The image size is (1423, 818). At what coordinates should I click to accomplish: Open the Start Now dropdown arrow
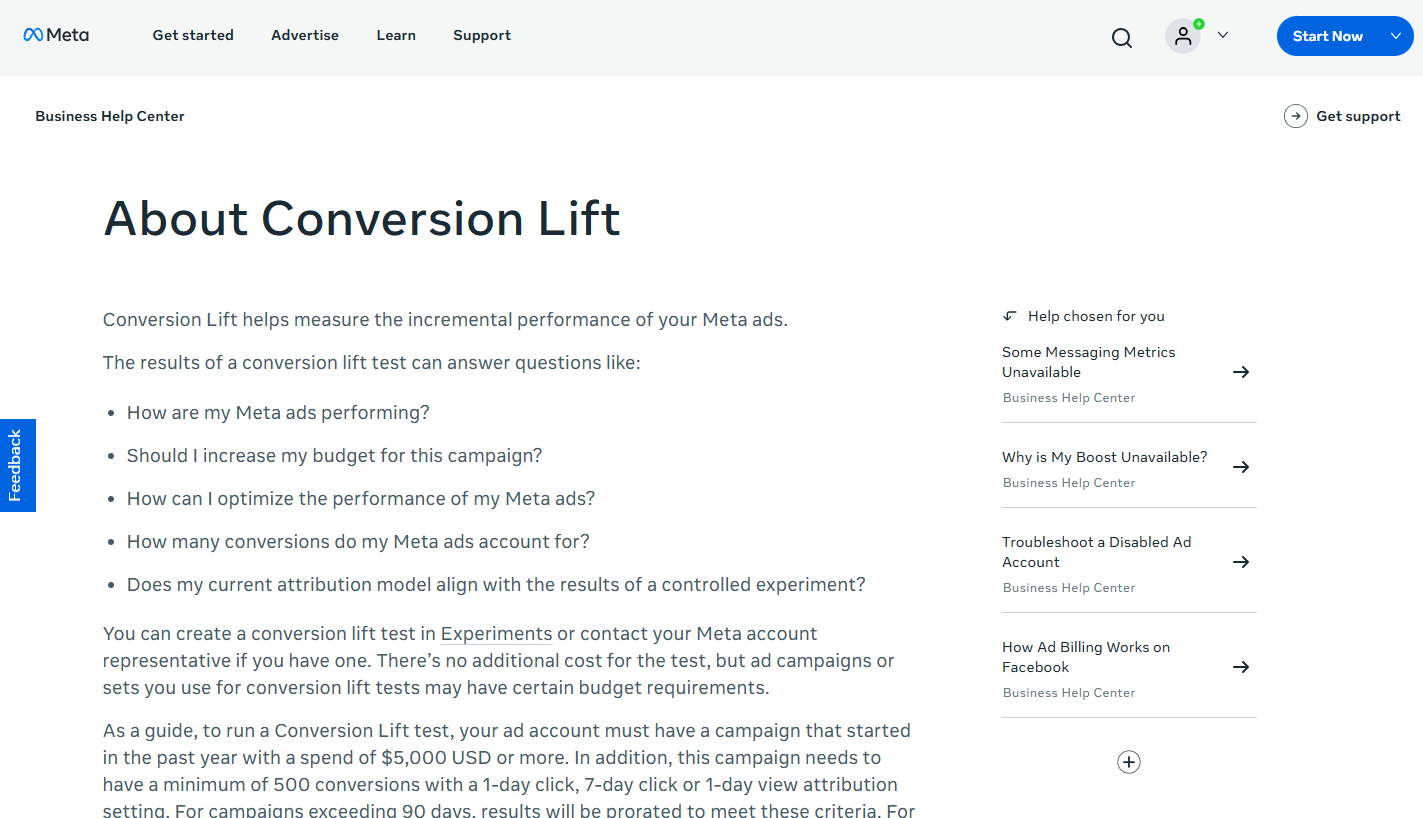point(1396,36)
